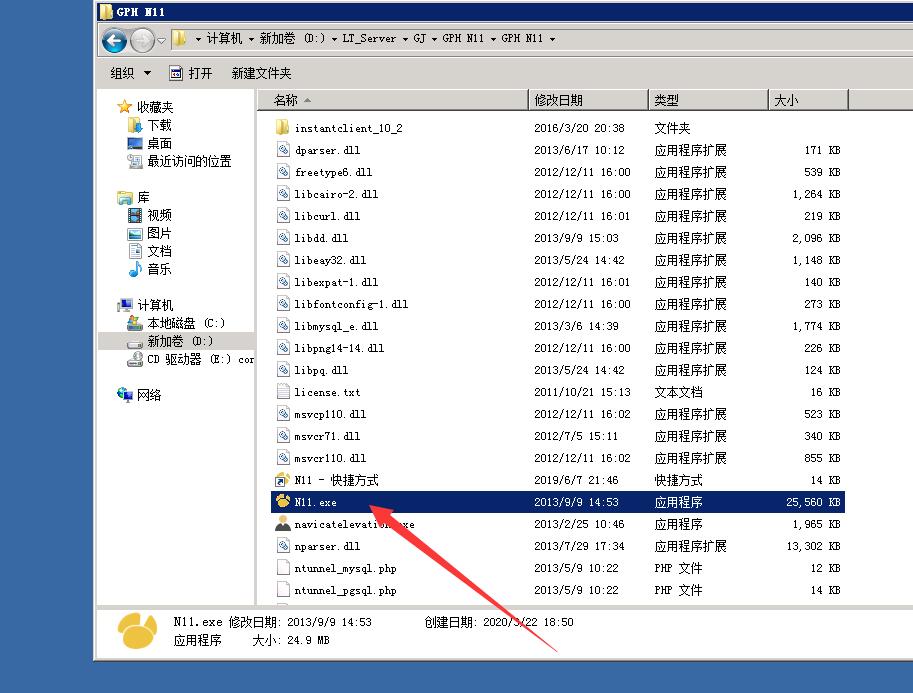This screenshot has width=913, height=693.
Task: Expand the arrow after 计算机 in address bar
Action: (250, 39)
